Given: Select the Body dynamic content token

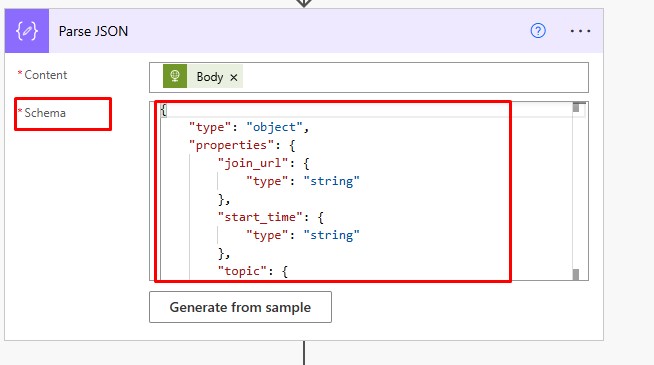Looking at the screenshot, I should coord(203,77).
